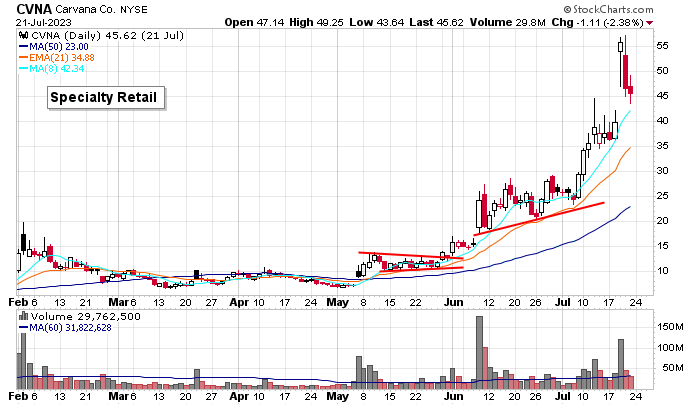Click the CVNA ticker symbol in the header

click(34, 9)
